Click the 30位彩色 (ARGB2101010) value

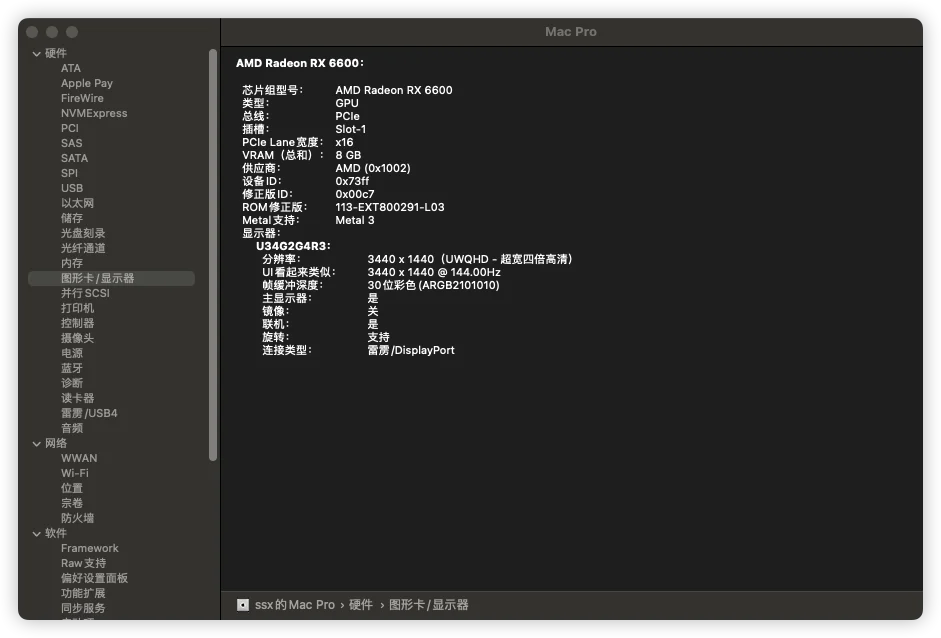click(x=433, y=286)
